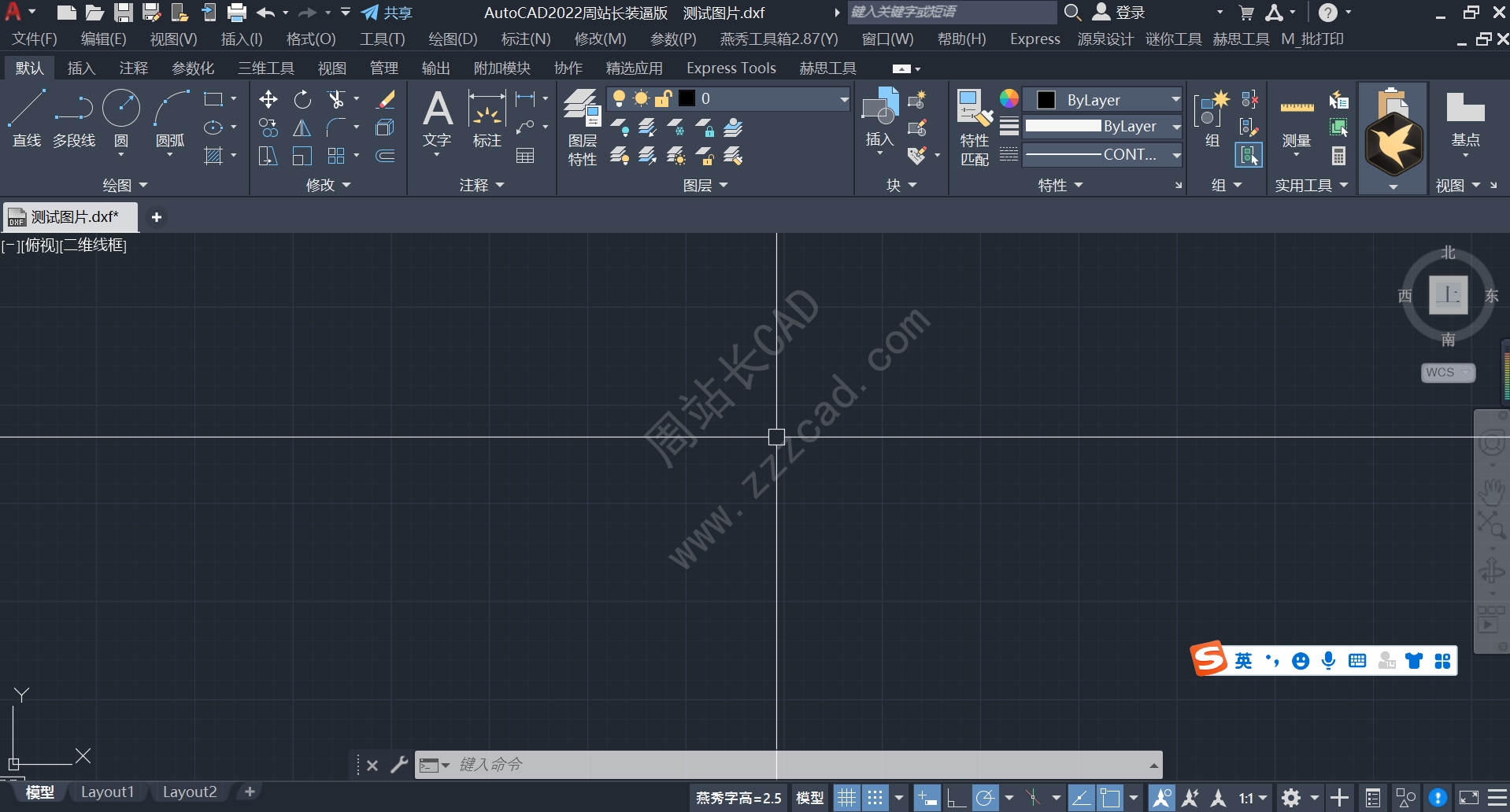The width and height of the screenshot is (1510, 812).
Task: Open the multiline Text tool
Action: [x=437, y=120]
